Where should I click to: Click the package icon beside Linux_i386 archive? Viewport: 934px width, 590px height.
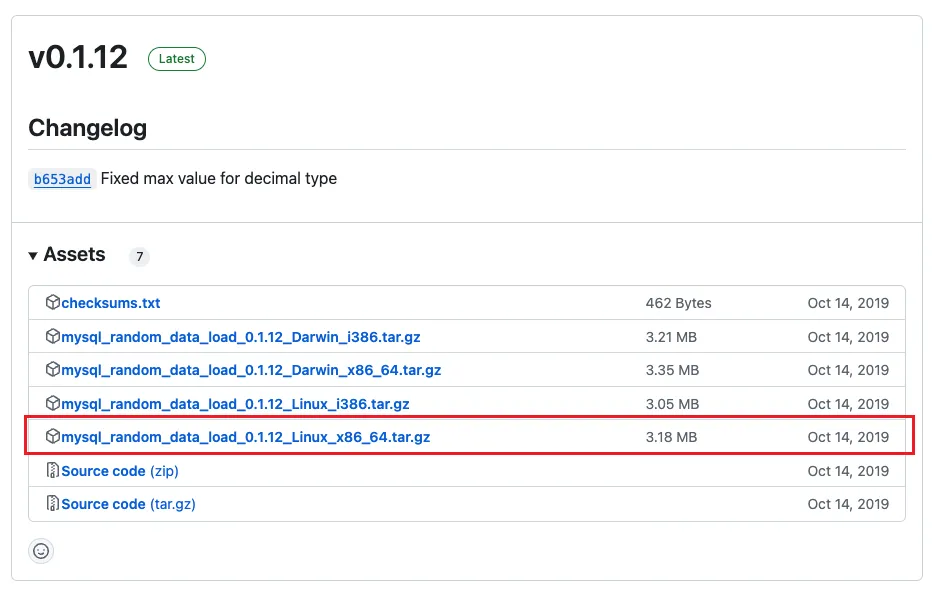pyautogui.click(x=52, y=404)
